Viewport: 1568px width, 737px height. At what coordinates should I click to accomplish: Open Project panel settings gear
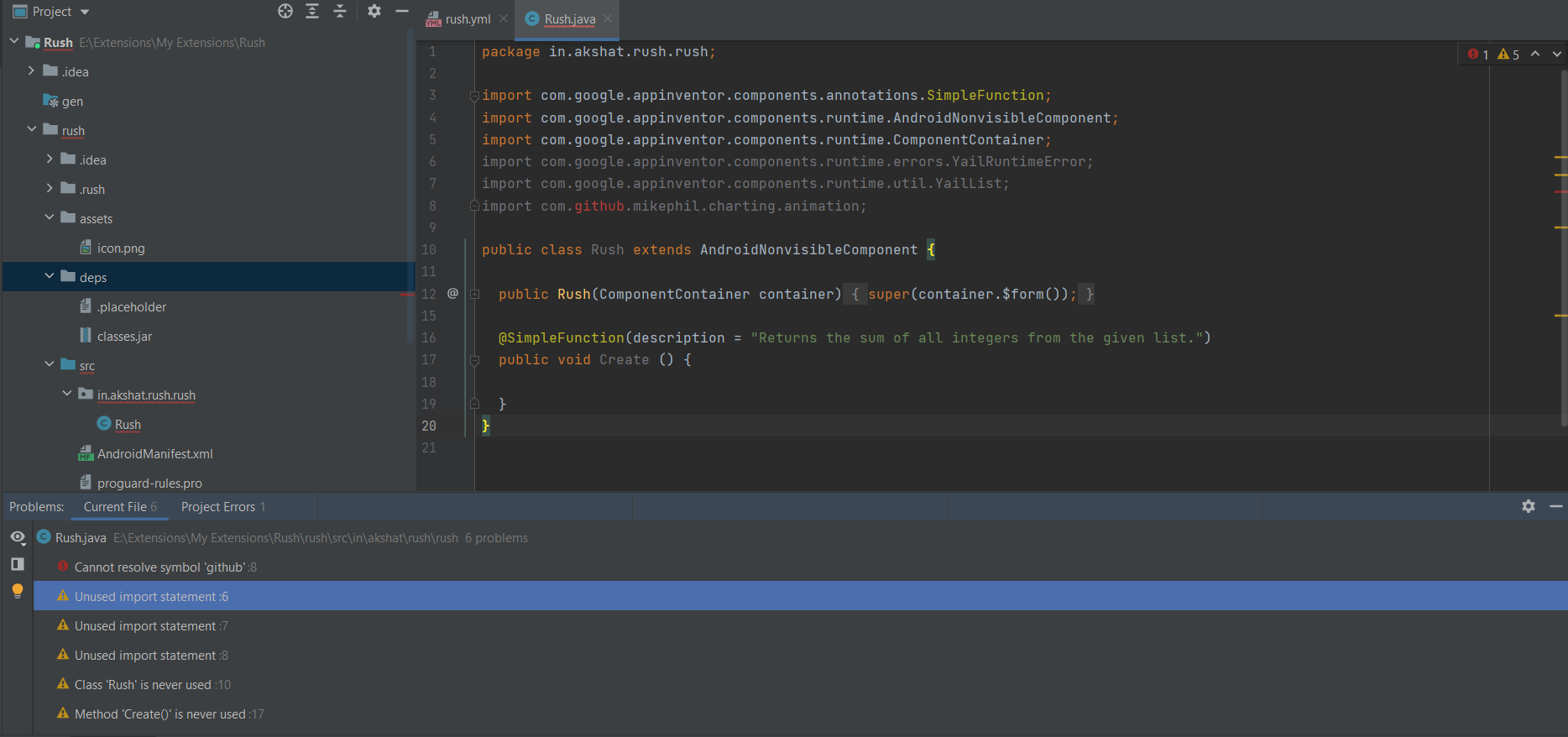pos(374,11)
